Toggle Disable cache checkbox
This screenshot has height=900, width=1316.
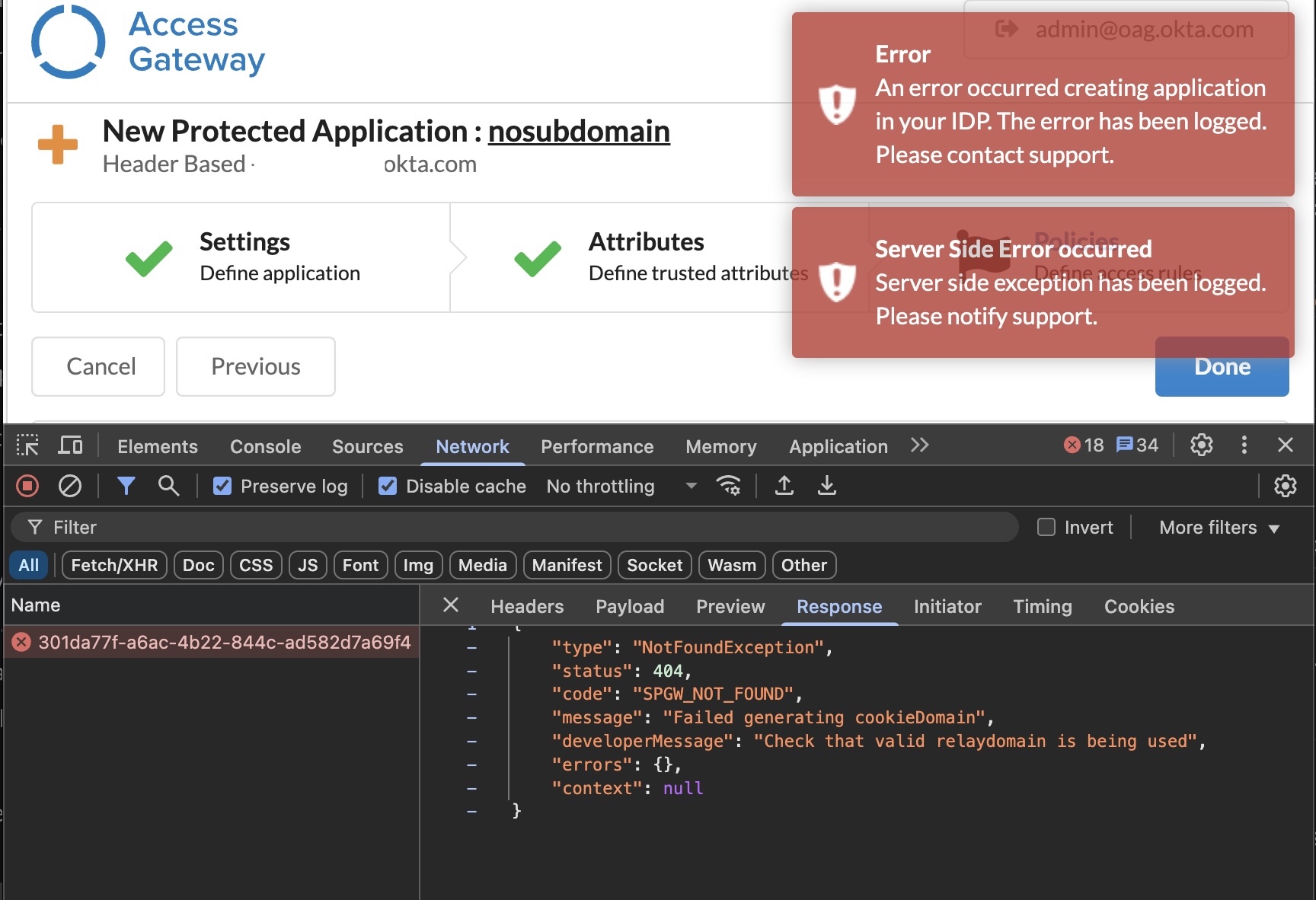[388, 486]
